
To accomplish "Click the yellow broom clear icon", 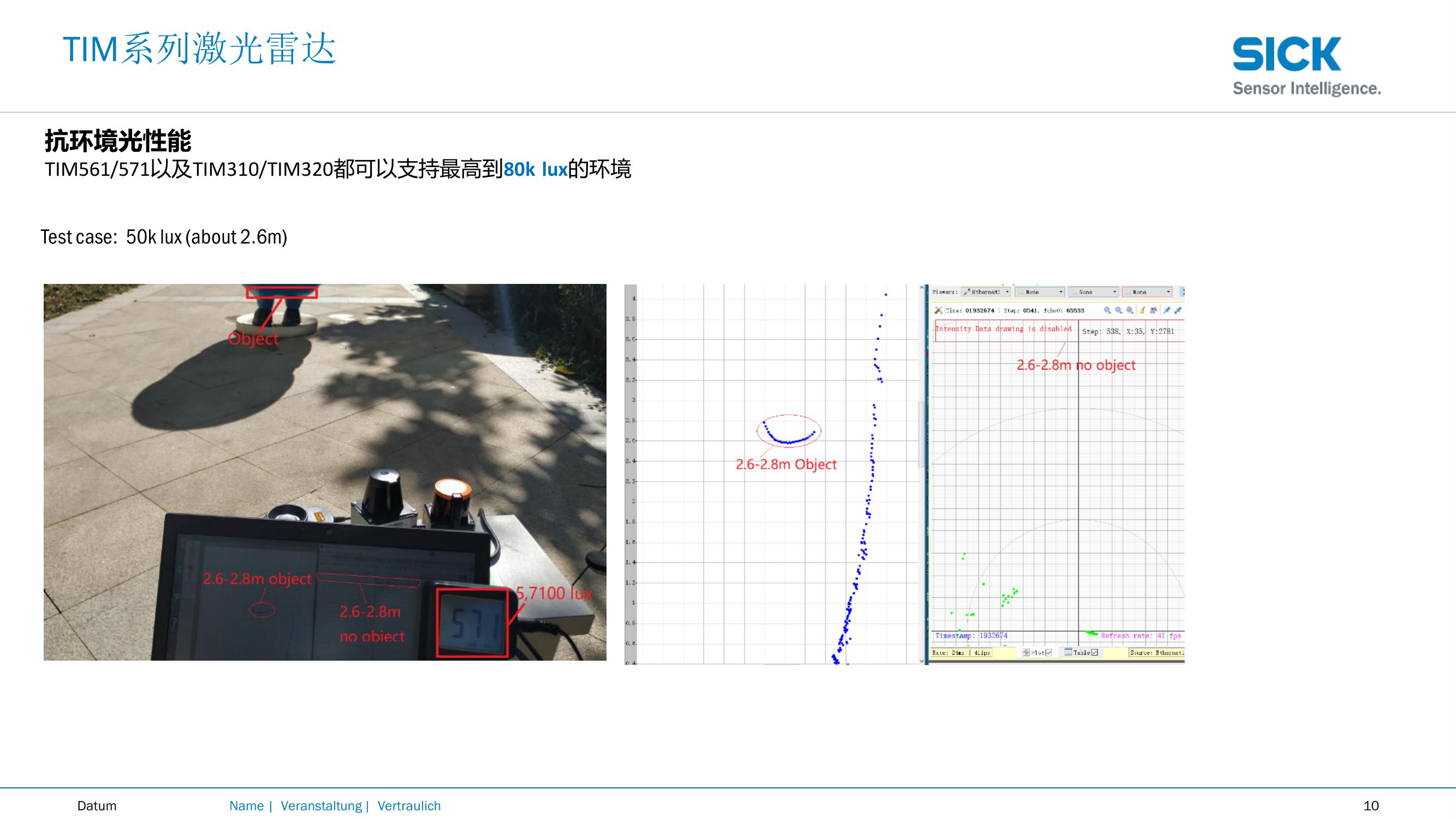I will (1142, 310).
